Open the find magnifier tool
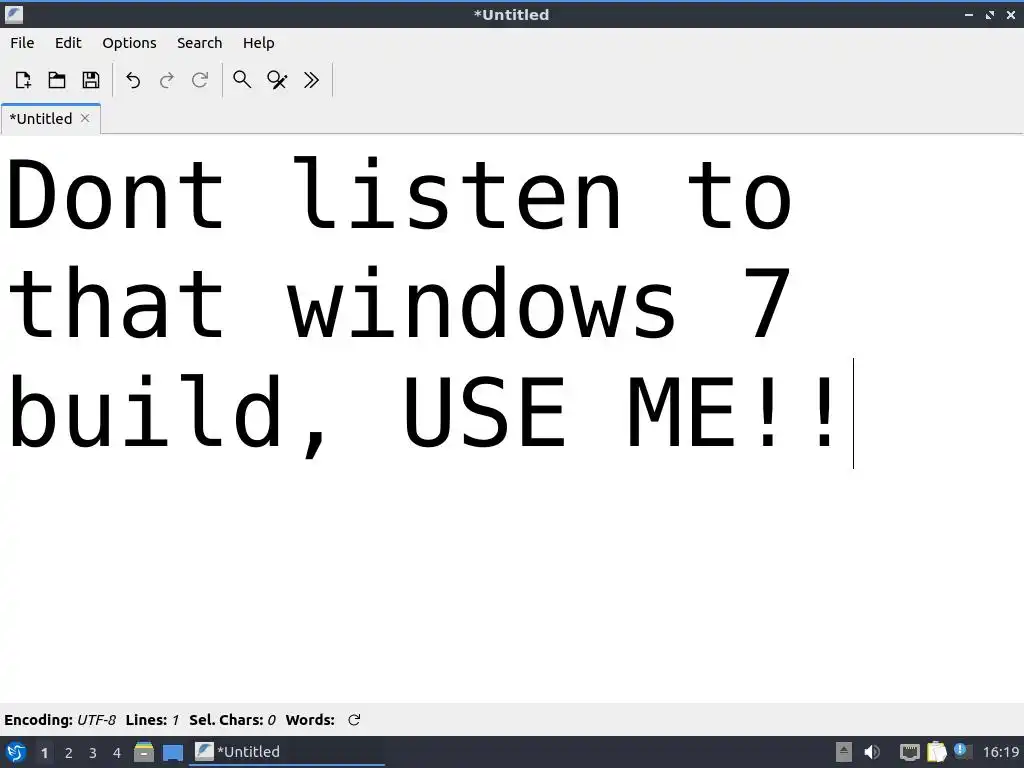The height and width of the screenshot is (768, 1024). click(x=242, y=80)
